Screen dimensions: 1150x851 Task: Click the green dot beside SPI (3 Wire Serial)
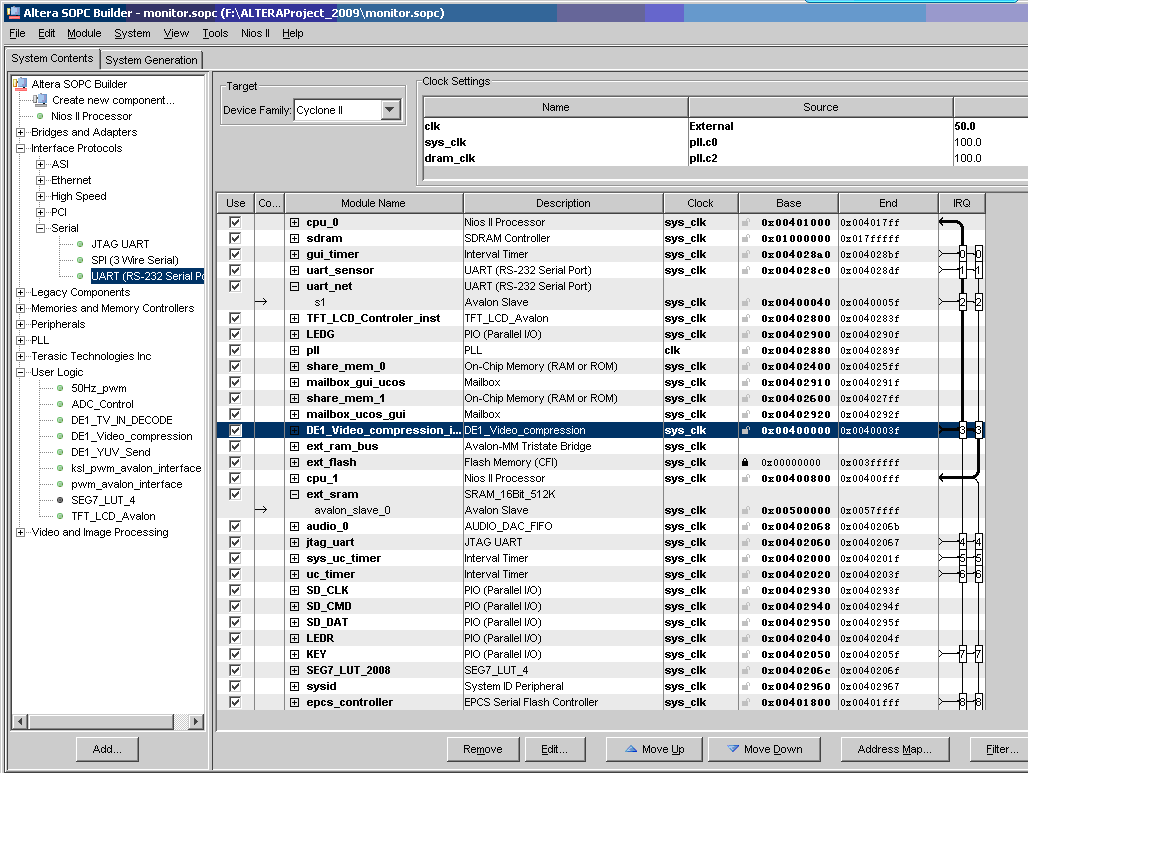coord(80,260)
